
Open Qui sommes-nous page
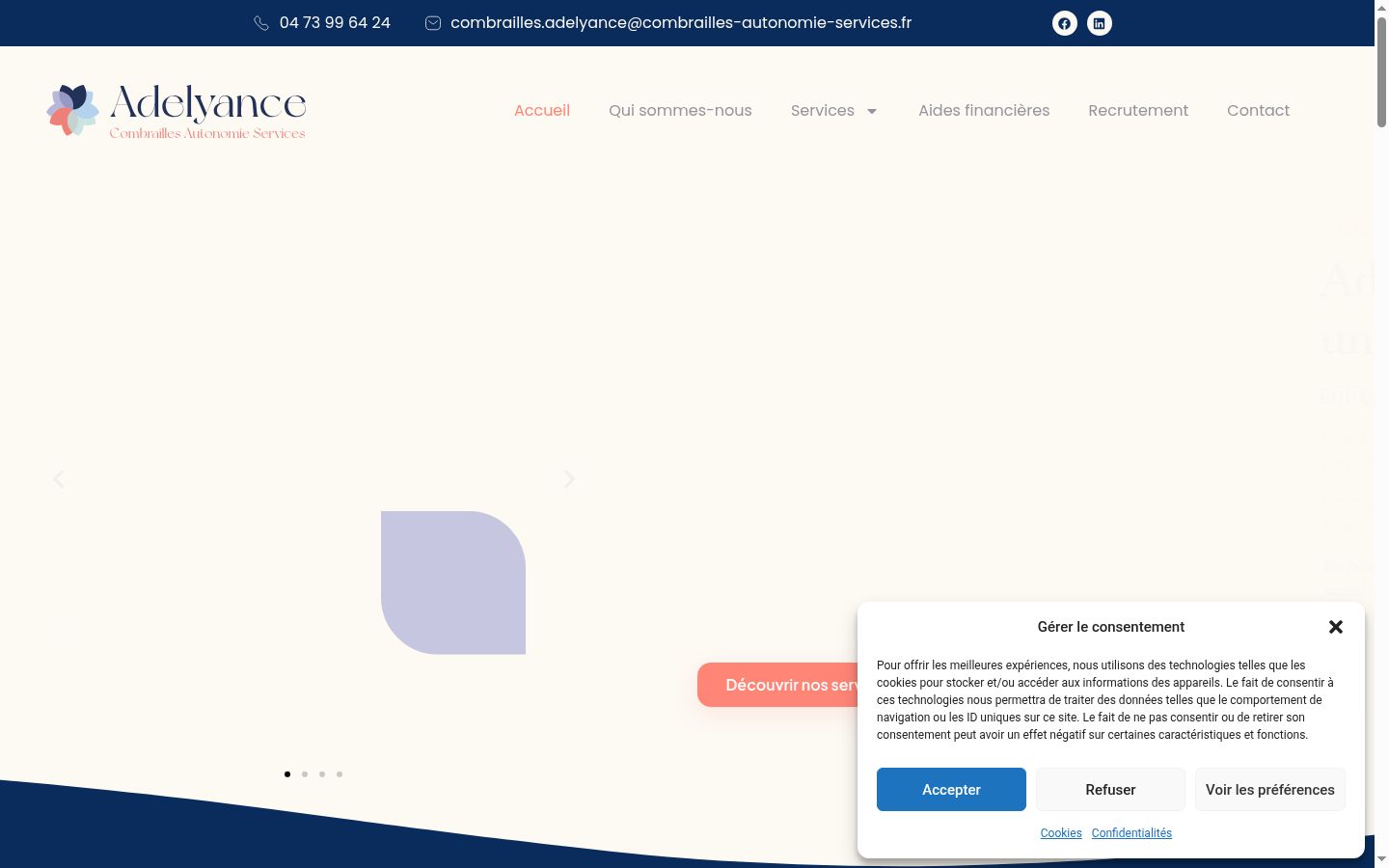(680, 111)
